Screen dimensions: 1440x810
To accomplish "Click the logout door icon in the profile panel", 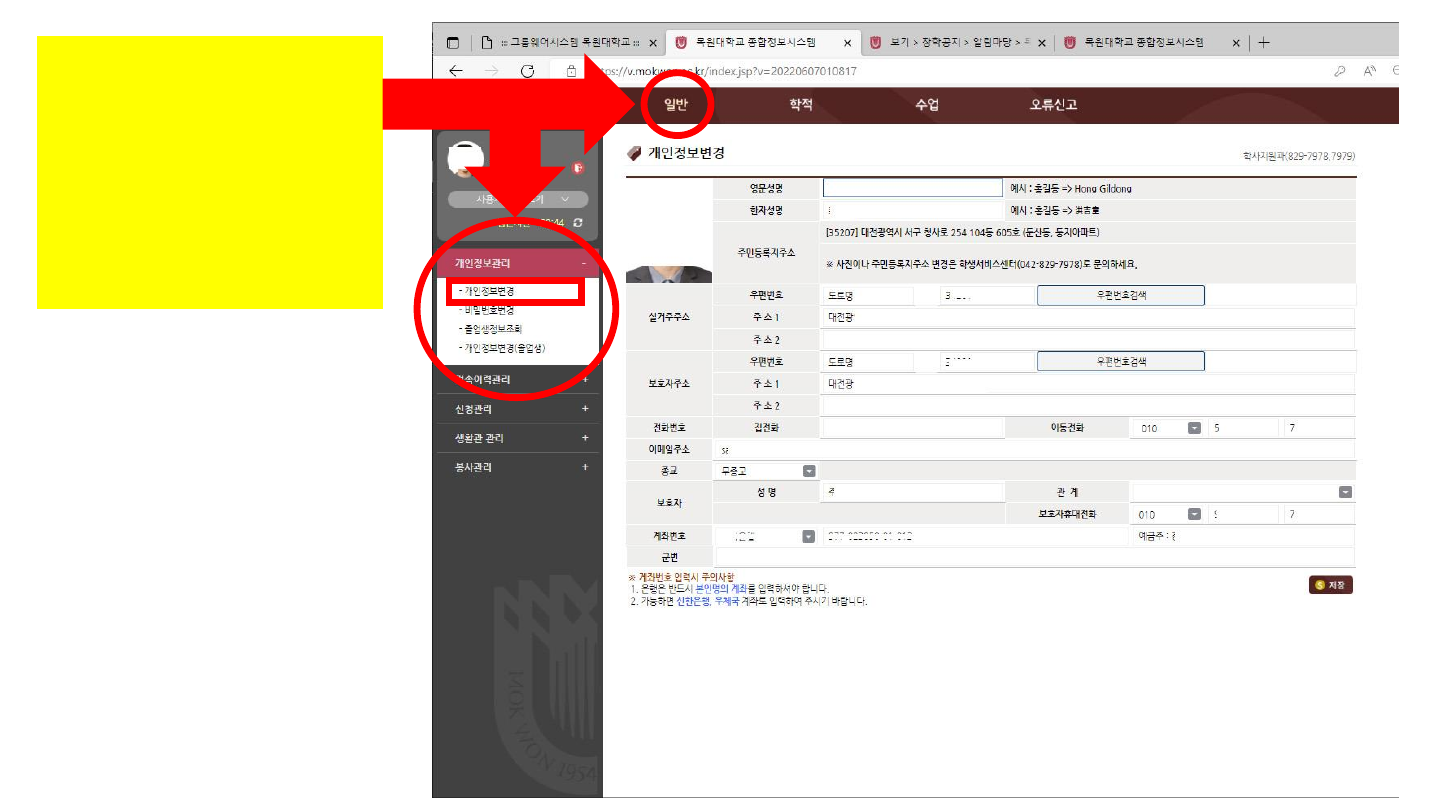I will [578, 168].
